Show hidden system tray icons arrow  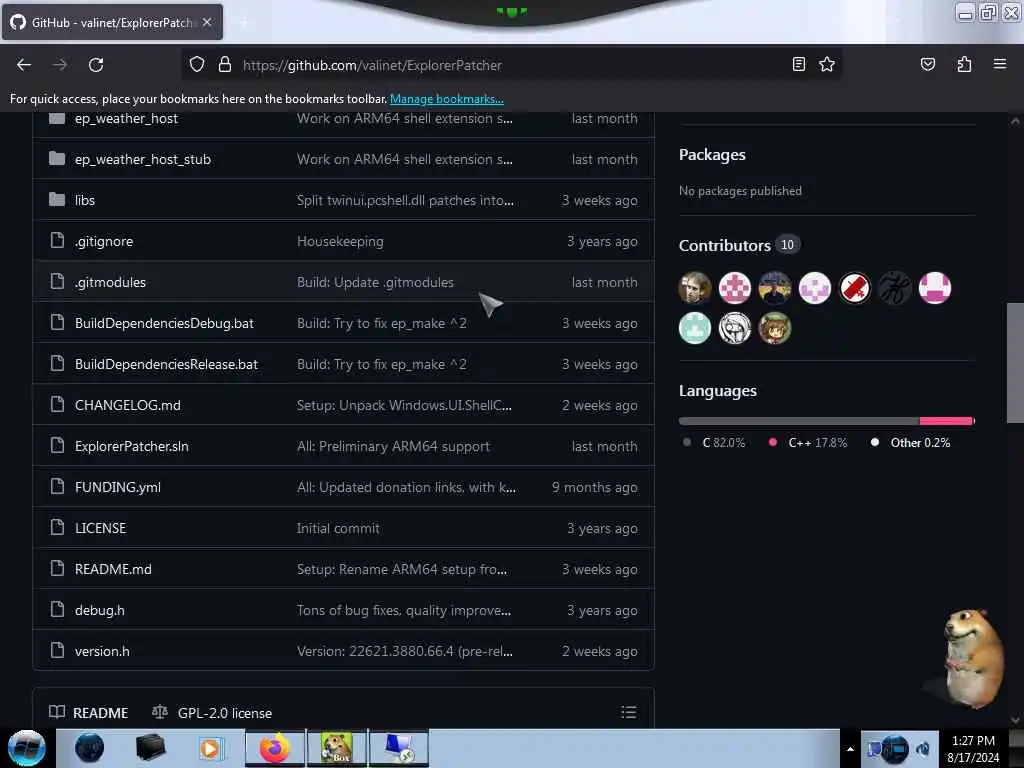tap(850, 749)
